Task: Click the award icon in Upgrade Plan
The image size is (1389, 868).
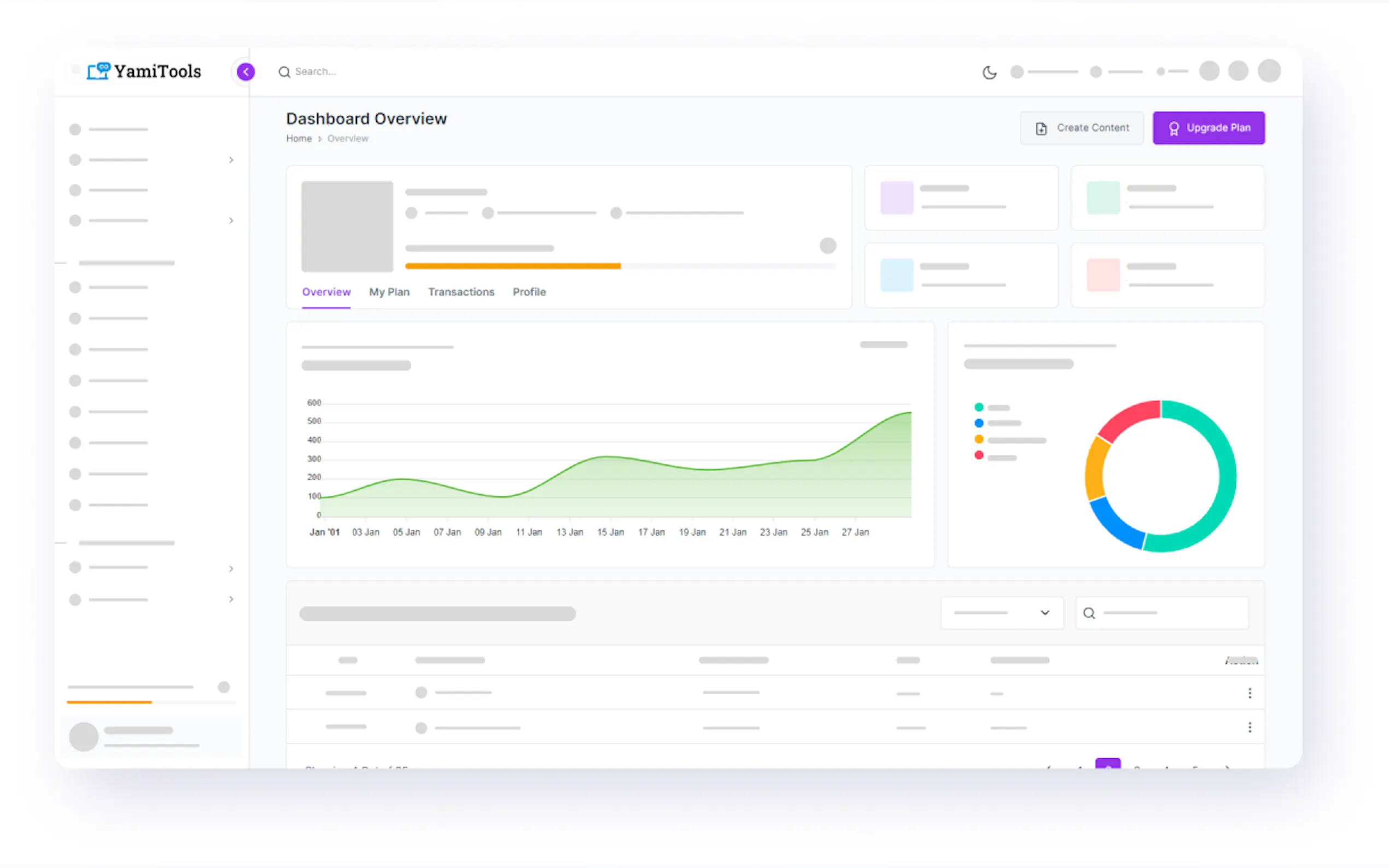Action: 1174,128
